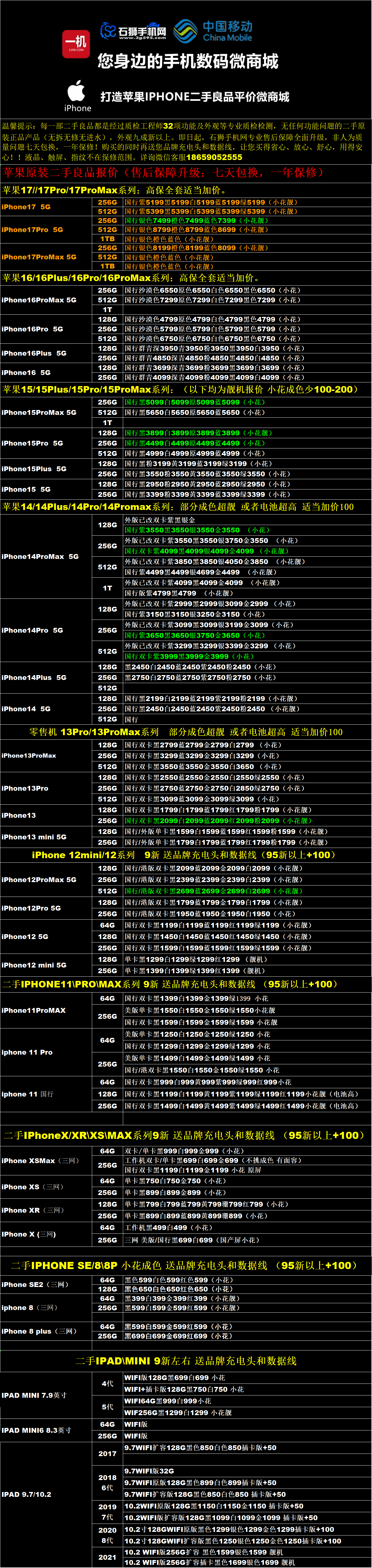Select the iPhone17 5G model label
This screenshot has height=1568, width=372.
coord(26,207)
